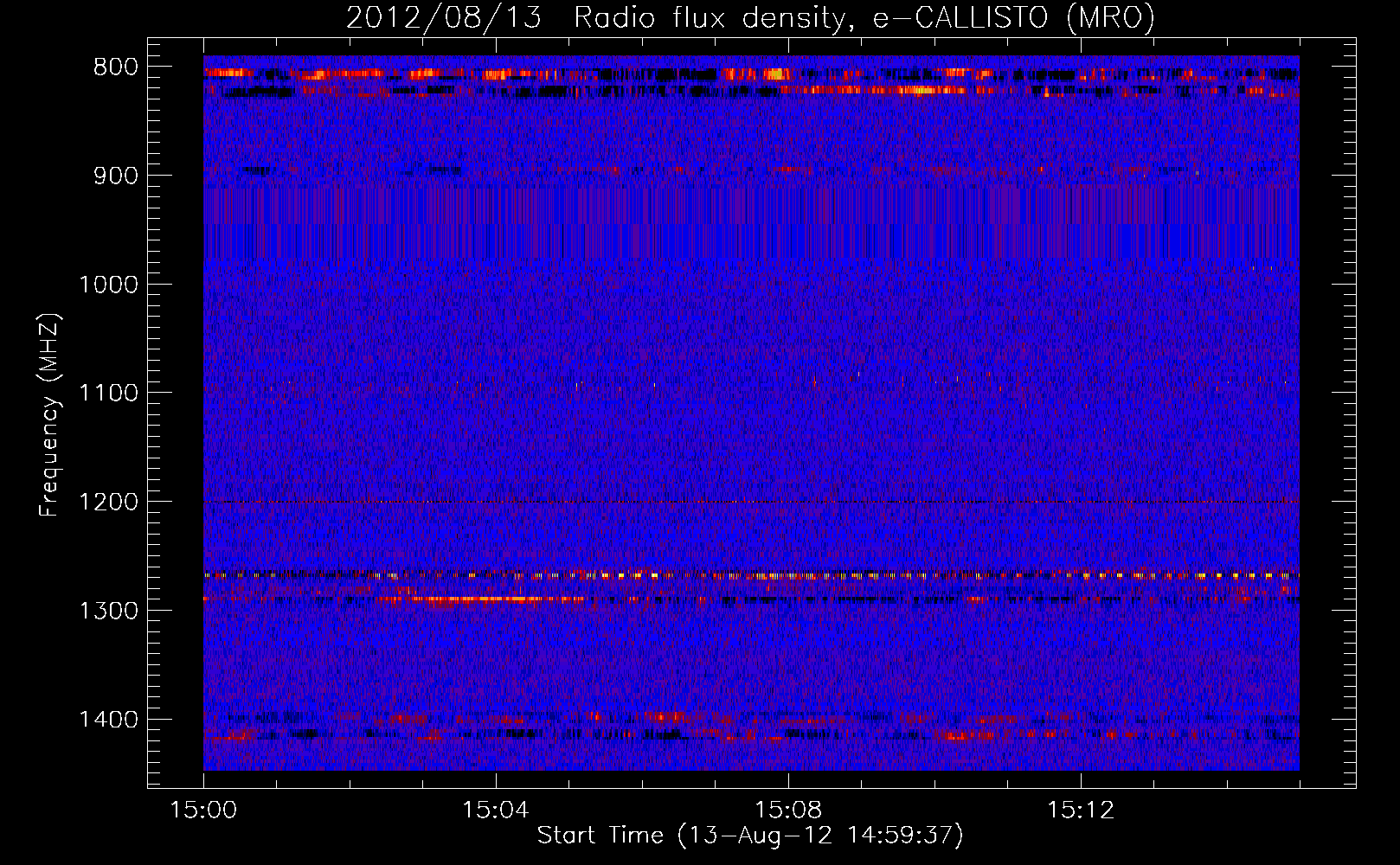This screenshot has width=1400, height=865.
Task: Select the '900' frequency axis label
Action: point(116,176)
